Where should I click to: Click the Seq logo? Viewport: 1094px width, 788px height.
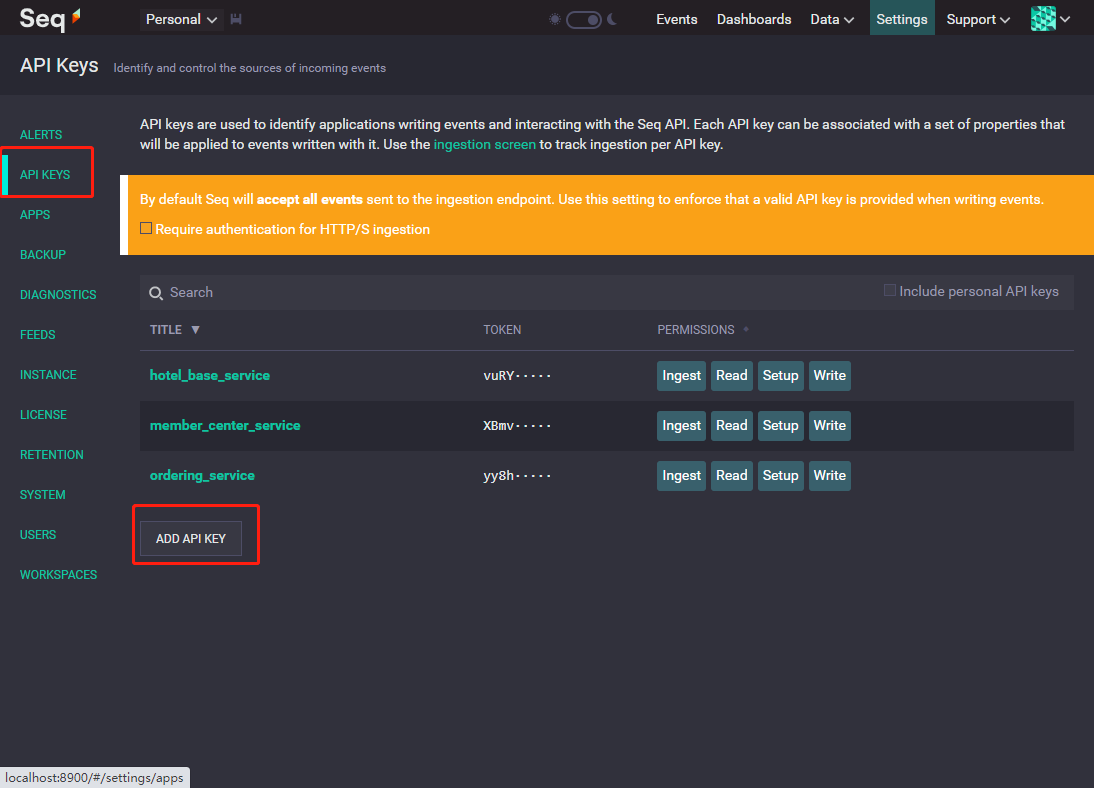(x=50, y=19)
